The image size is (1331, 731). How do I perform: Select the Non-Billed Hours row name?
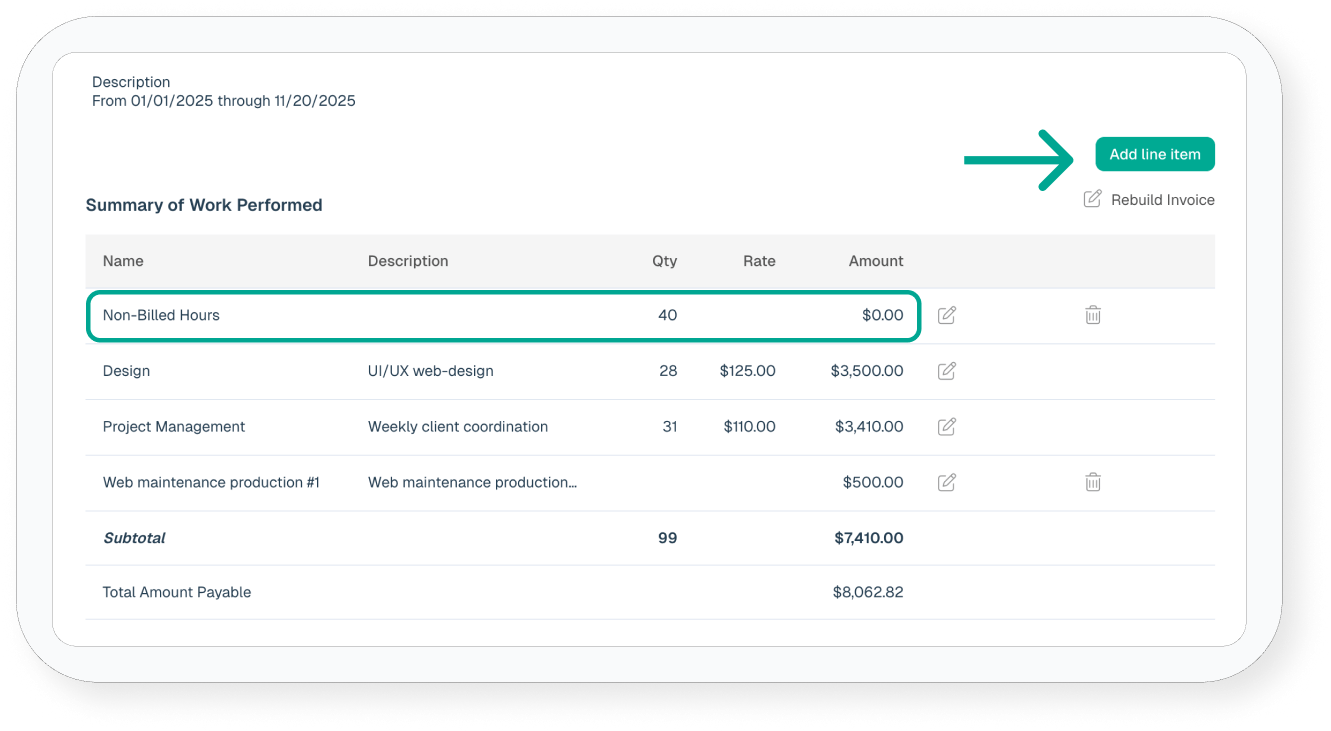[161, 315]
